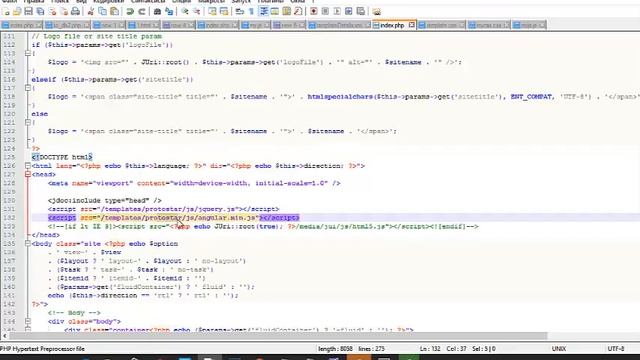Click the Close All toolbar icon
The height and width of the screenshot is (360, 640).
coord(64,11)
